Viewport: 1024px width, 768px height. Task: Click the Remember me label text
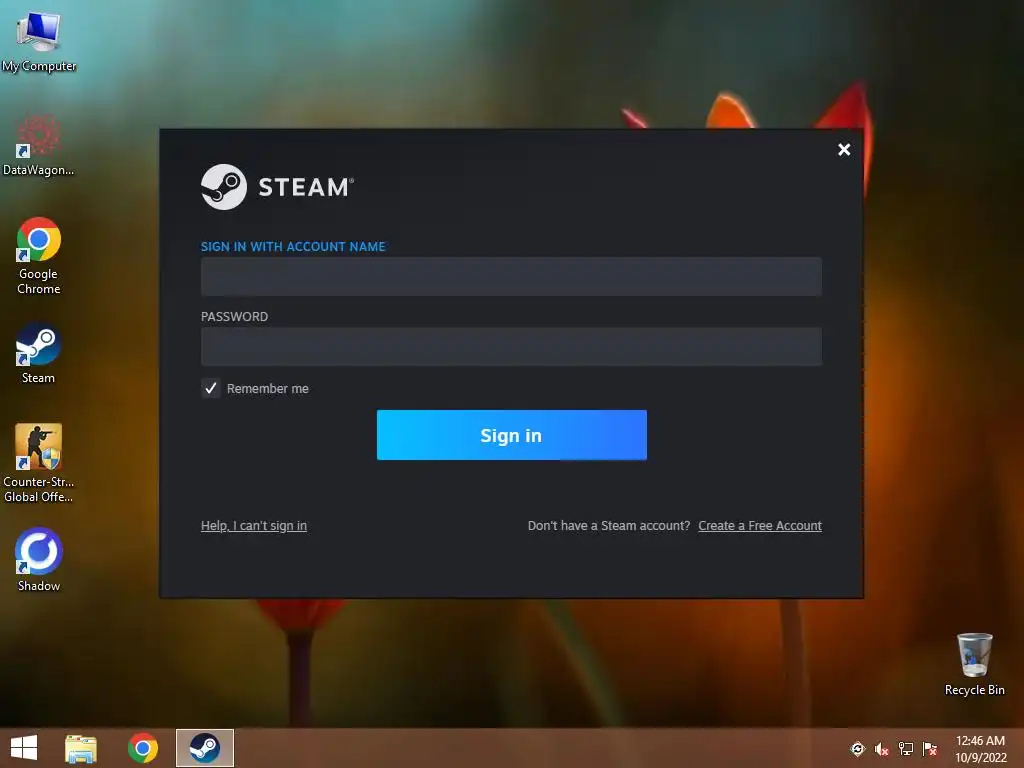pos(268,389)
